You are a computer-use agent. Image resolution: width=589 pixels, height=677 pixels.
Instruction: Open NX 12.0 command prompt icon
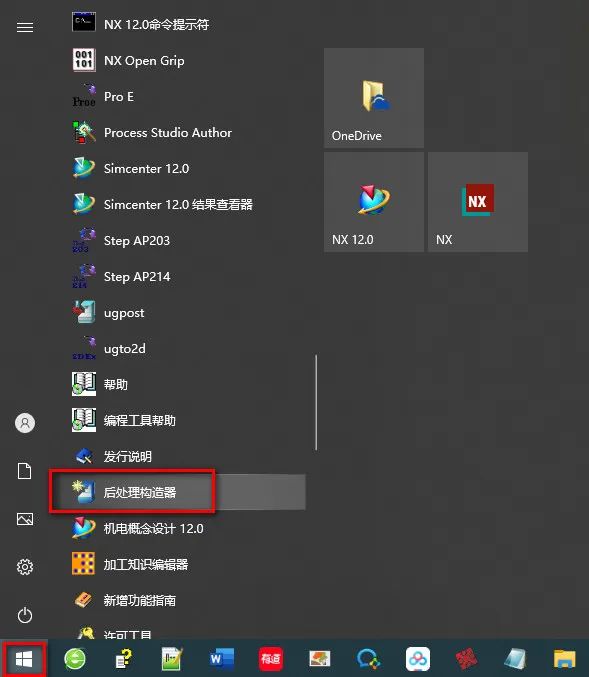(x=83, y=22)
